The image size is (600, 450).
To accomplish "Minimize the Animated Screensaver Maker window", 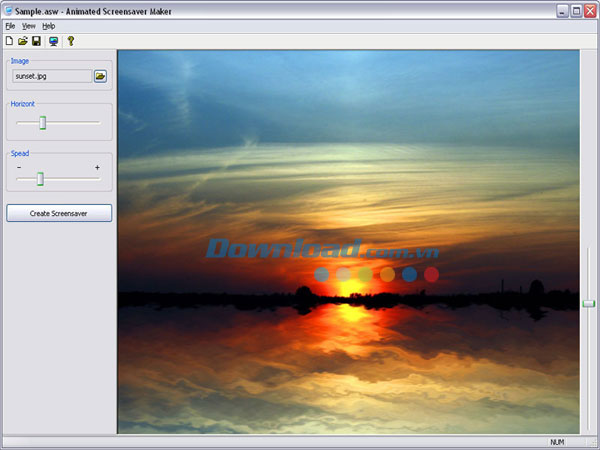I will tap(562, 11).
